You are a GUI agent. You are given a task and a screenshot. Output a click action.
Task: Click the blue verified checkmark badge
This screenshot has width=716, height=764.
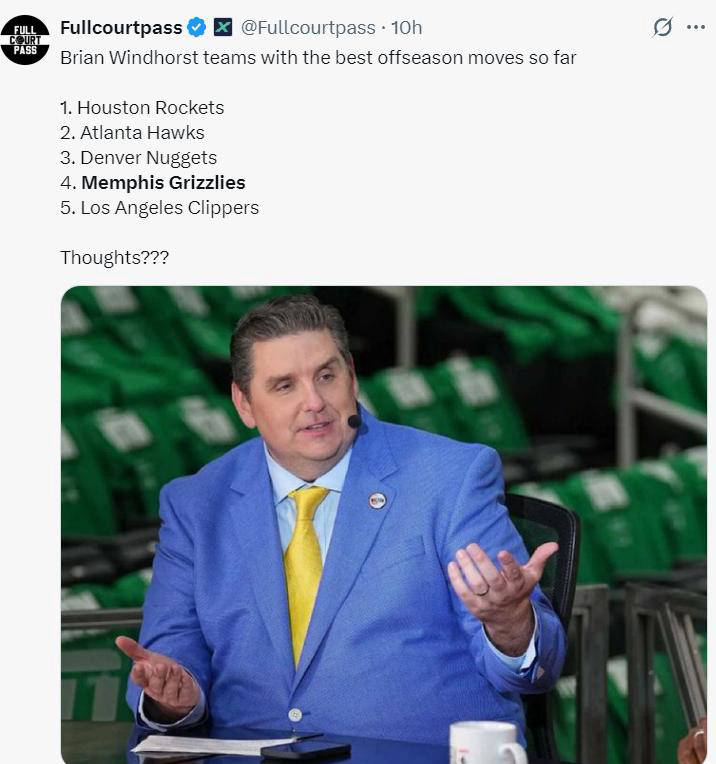(x=197, y=27)
